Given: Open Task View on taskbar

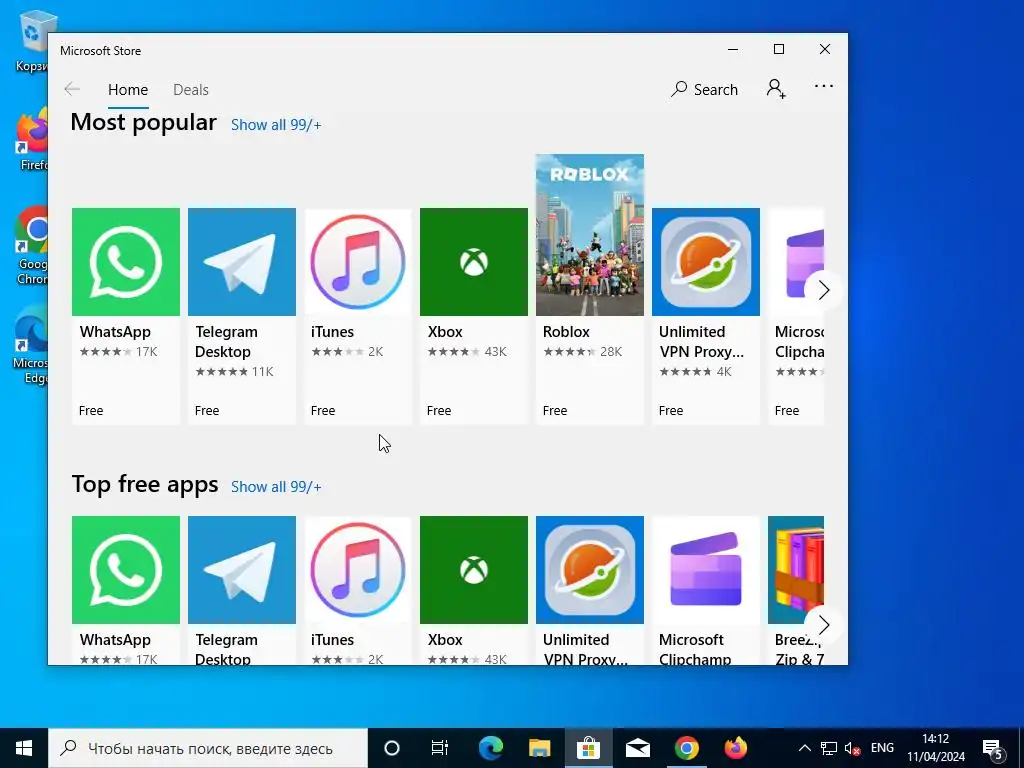Looking at the screenshot, I should [x=440, y=748].
